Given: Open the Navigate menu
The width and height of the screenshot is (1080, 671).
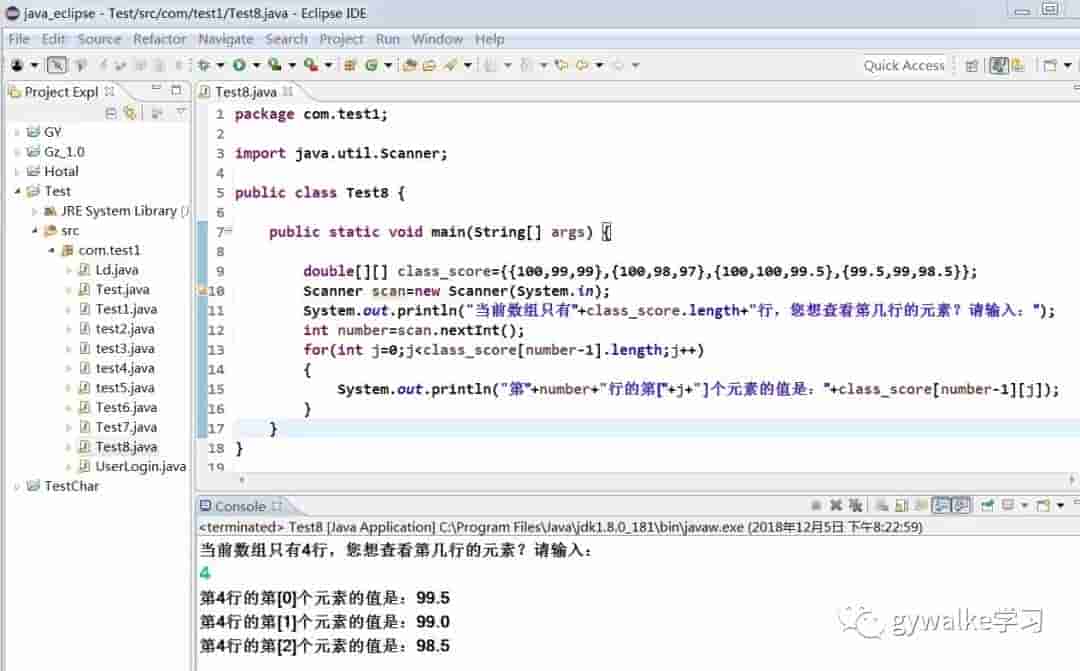Looking at the screenshot, I should pyautogui.click(x=225, y=39).
